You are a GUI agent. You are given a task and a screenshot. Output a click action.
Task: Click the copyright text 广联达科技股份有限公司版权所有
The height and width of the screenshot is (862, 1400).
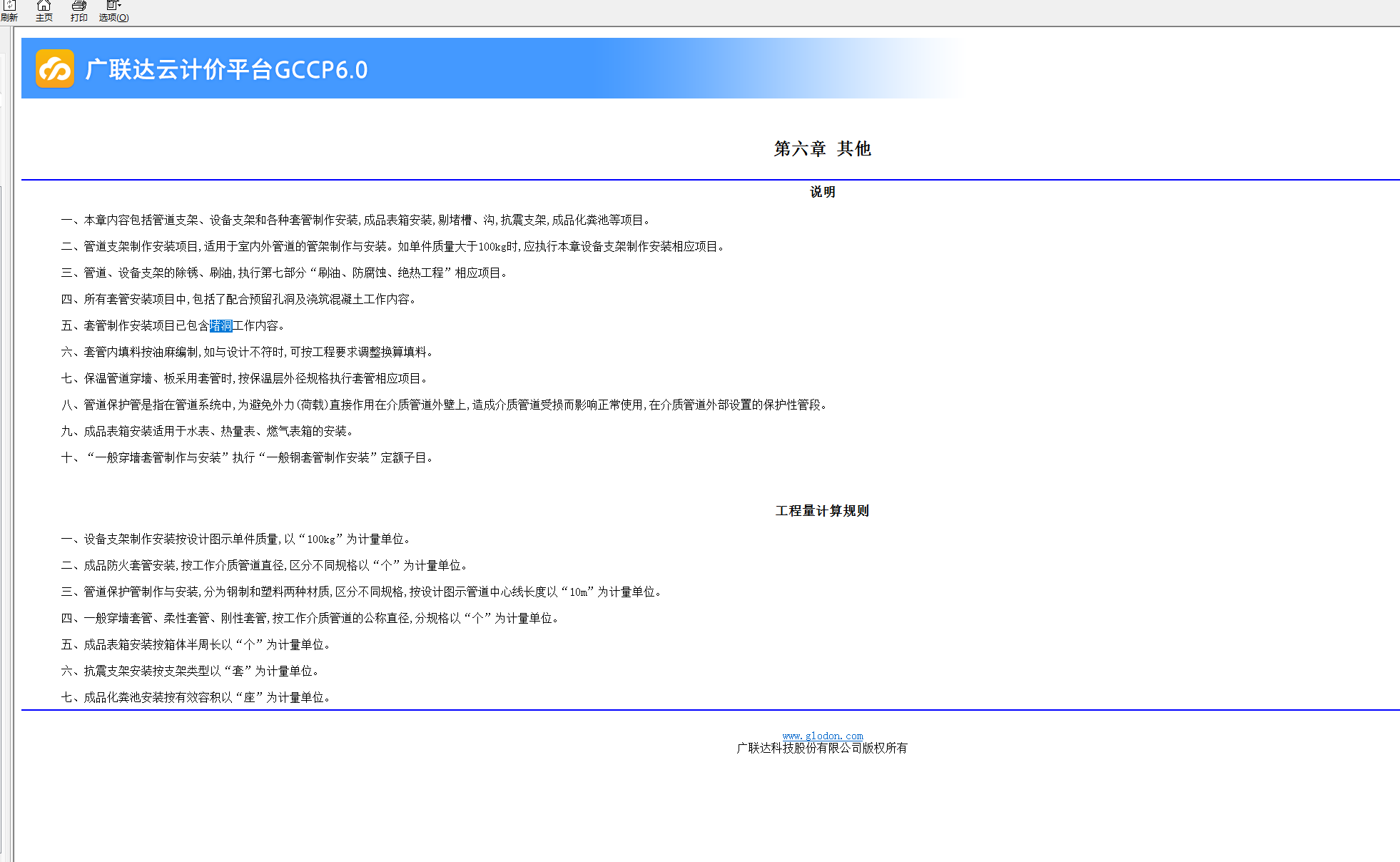tap(822, 749)
